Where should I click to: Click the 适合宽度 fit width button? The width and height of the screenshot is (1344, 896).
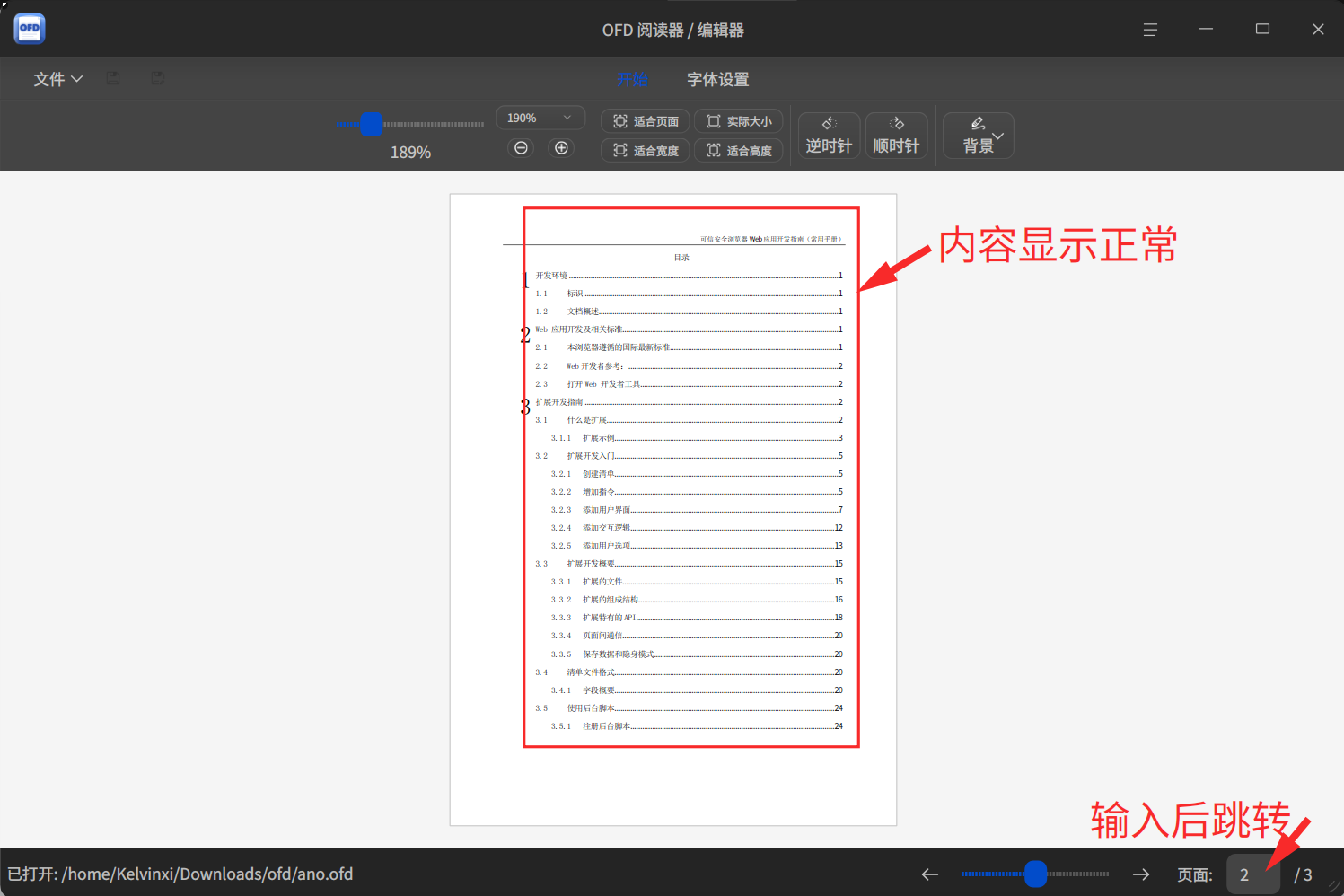pyautogui.click(x=646, y=151)
